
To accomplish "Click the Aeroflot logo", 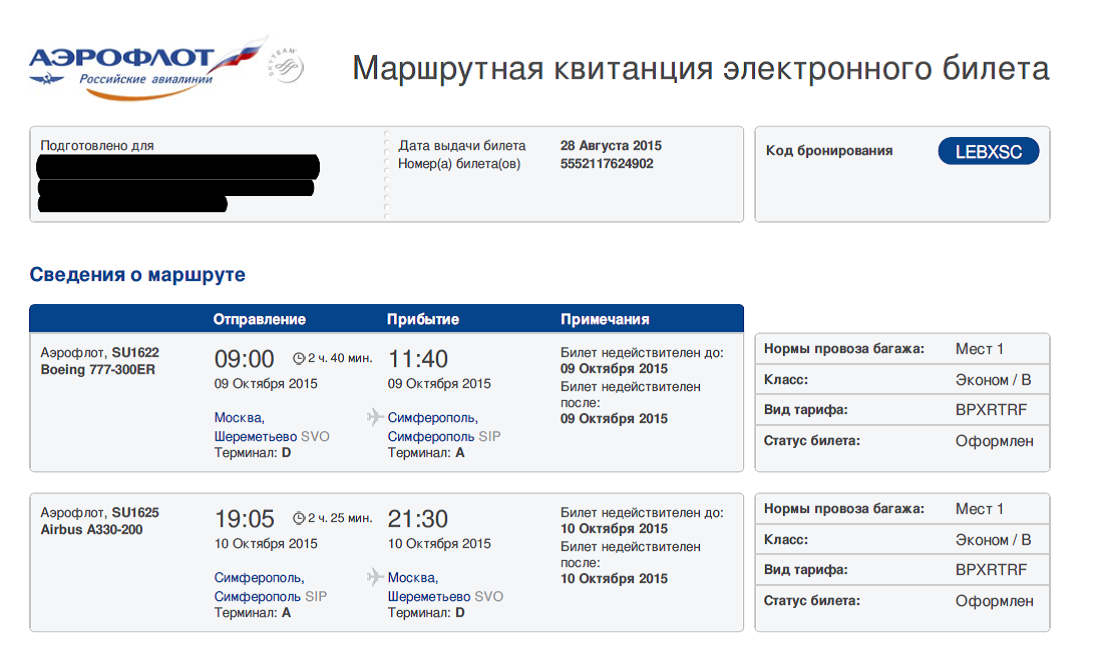I will pyautogui.click(x=147, y=68).
